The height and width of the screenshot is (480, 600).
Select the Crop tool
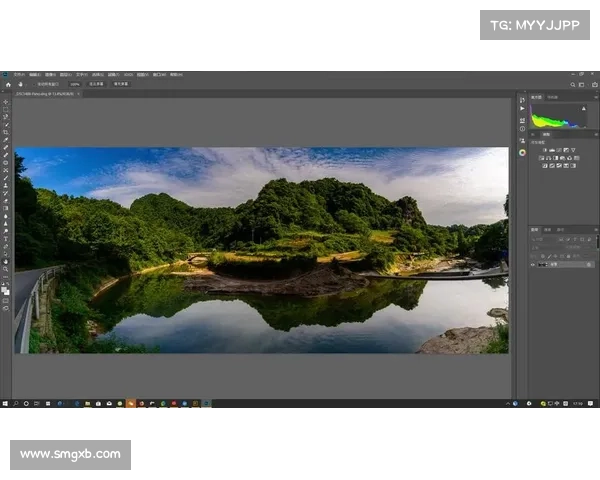coord(6,133)
